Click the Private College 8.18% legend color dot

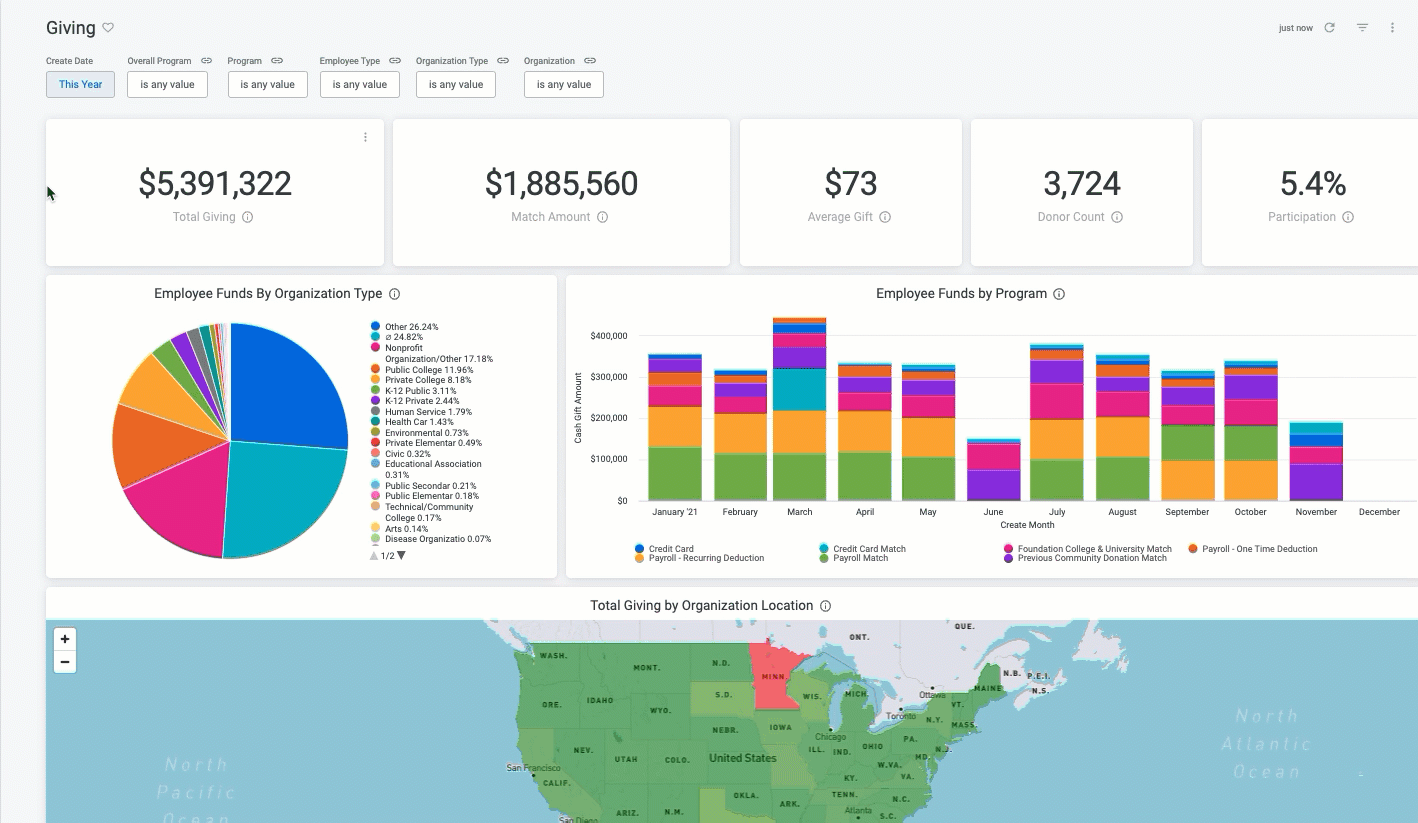pos(375,380)
